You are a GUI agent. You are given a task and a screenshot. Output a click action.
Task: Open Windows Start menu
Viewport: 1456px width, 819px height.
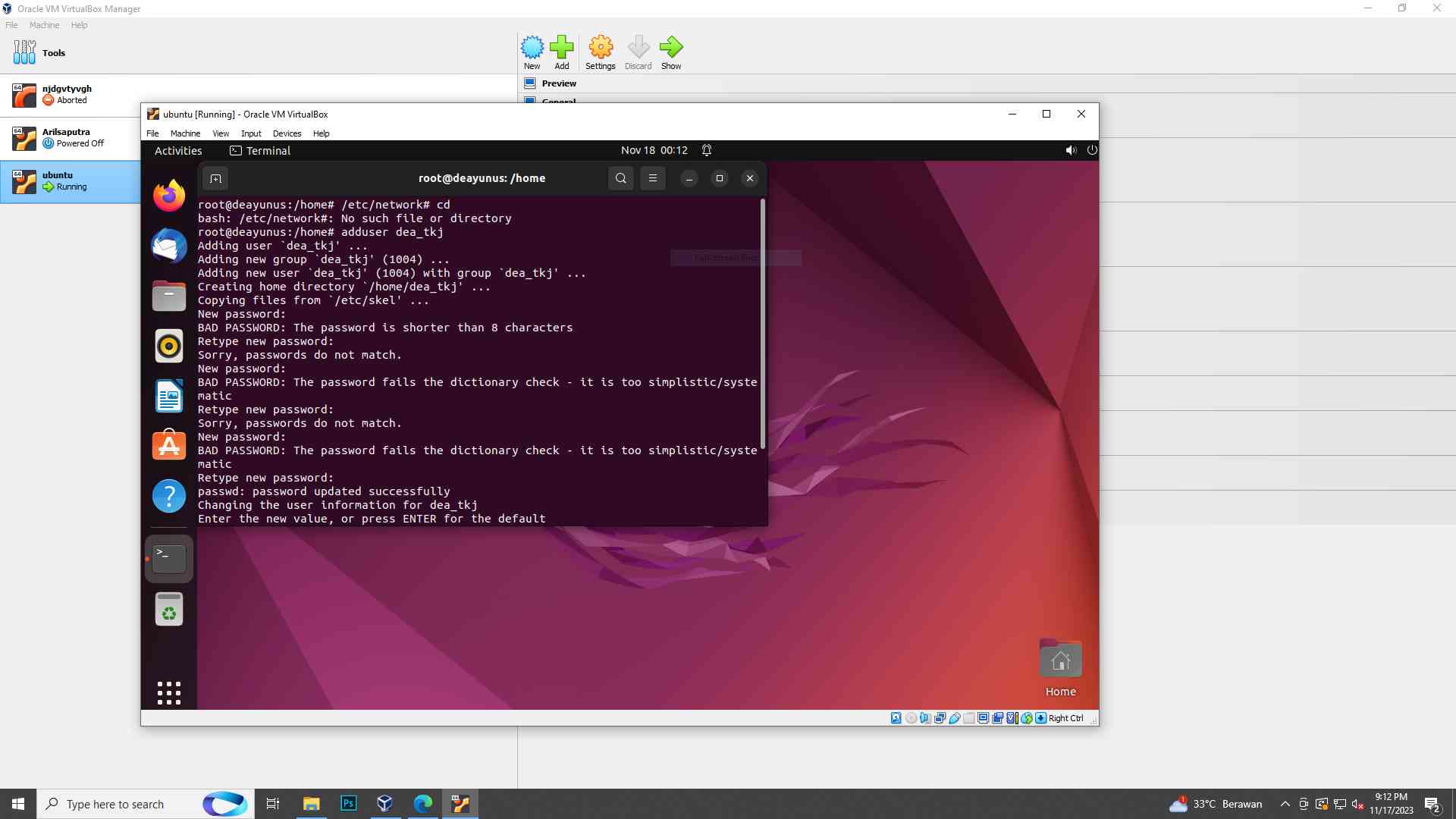point(18,804)
